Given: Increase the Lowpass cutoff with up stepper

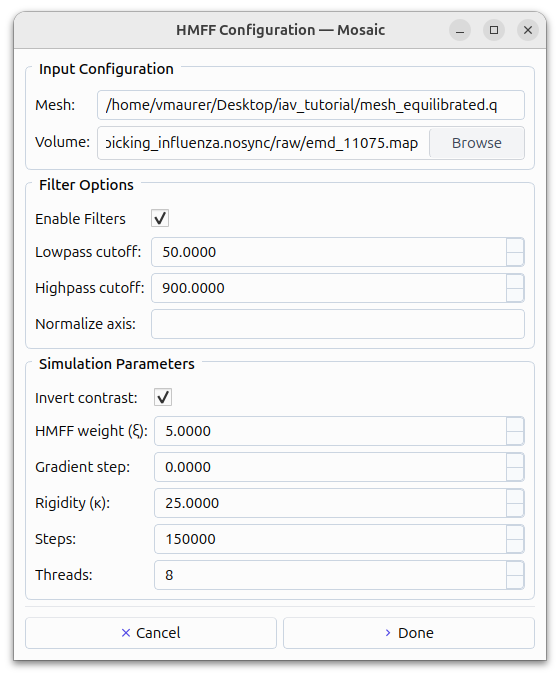Looking at the screenshot, I should [x=515, y=245].
